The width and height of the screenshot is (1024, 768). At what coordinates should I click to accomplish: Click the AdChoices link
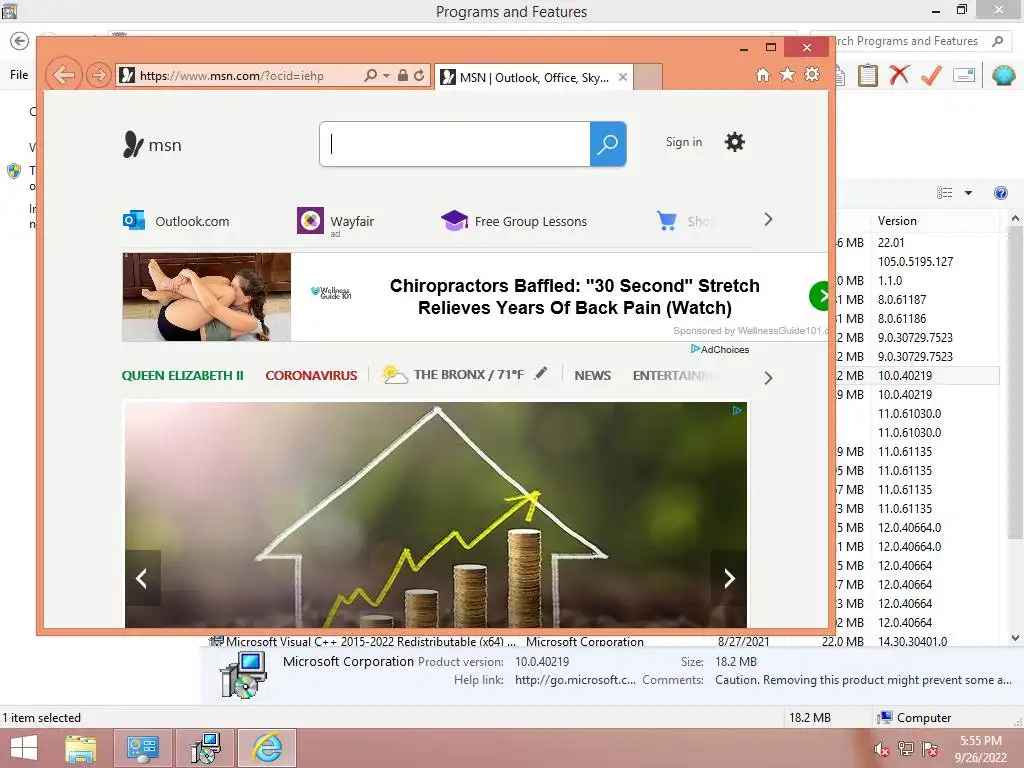(720, 349)
